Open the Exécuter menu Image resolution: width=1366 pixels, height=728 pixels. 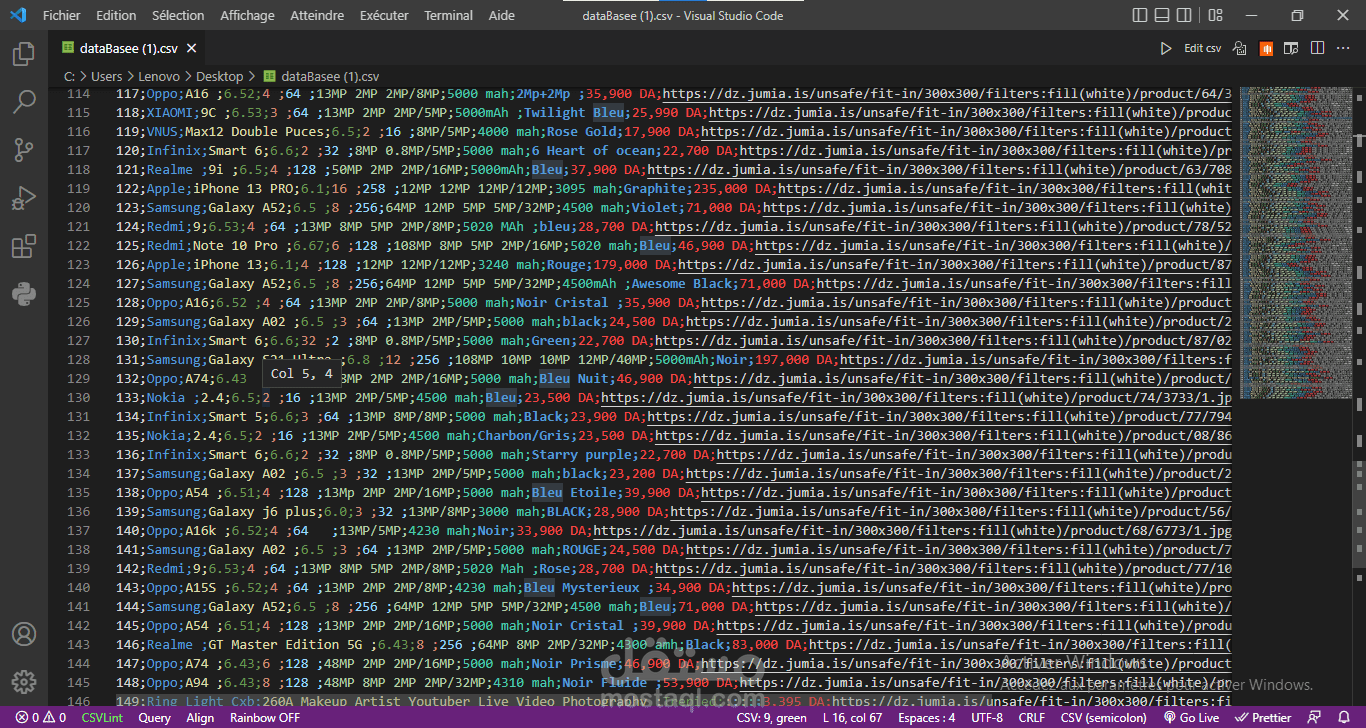(x=384, y=15)
